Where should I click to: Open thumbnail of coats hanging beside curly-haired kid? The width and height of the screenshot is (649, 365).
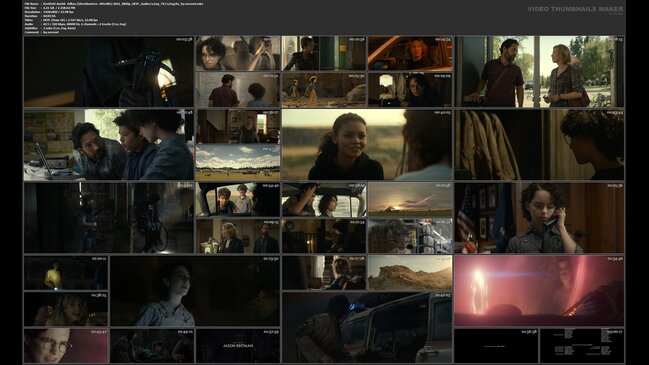click(539, 145)
